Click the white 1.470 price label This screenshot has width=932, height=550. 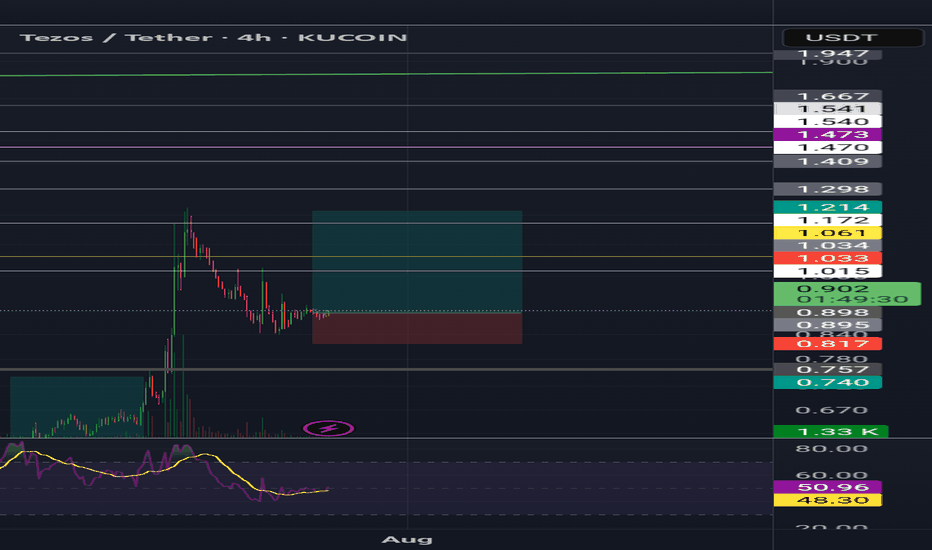[x=827, y=147]
